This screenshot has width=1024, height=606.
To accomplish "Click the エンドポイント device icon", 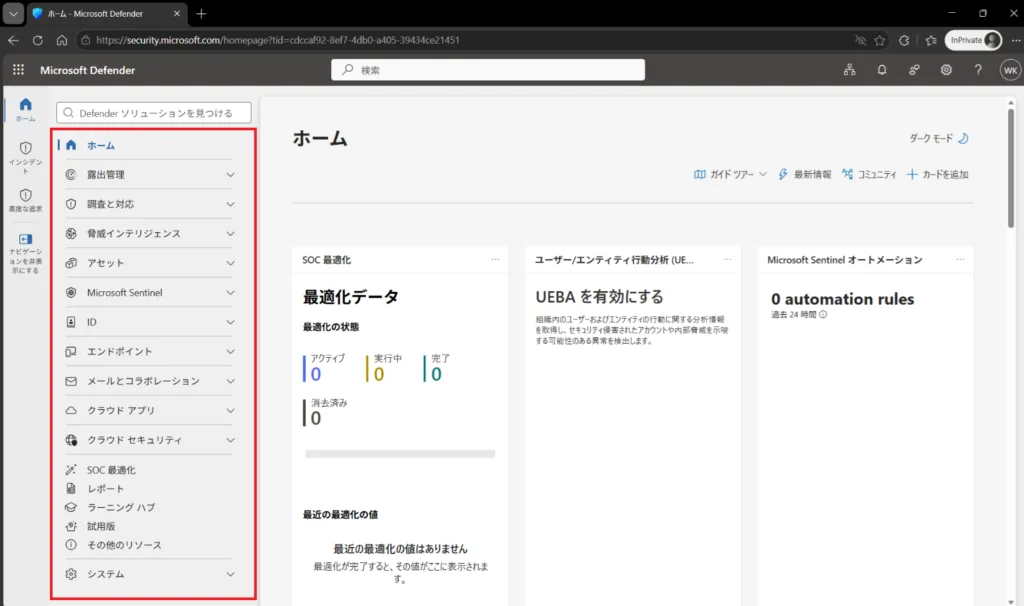I will pos(71,351).
